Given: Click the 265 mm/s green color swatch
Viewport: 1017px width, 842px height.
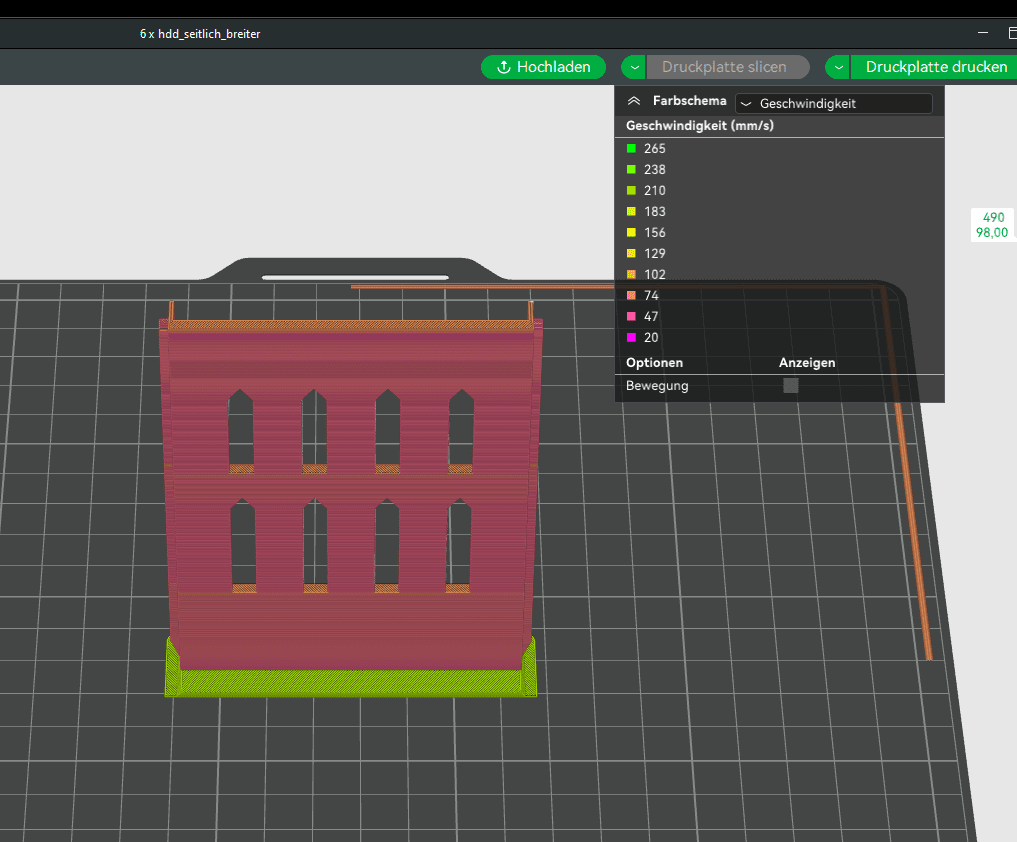Looking at the screenshot, I should point(631,149).
